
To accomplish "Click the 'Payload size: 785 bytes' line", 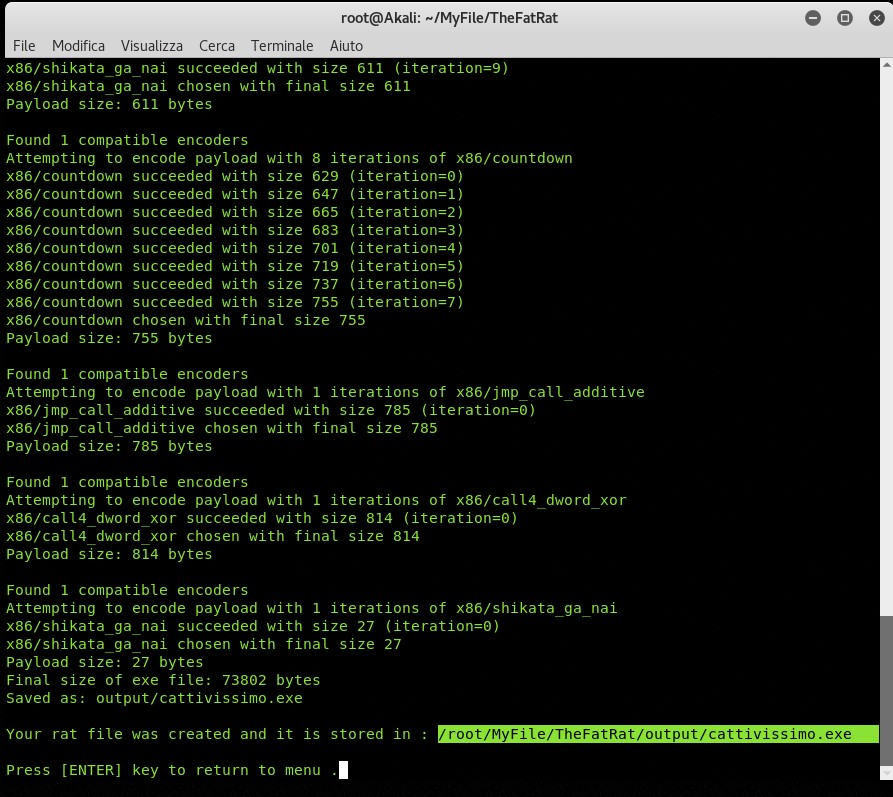I will click(x=109, y=446).
